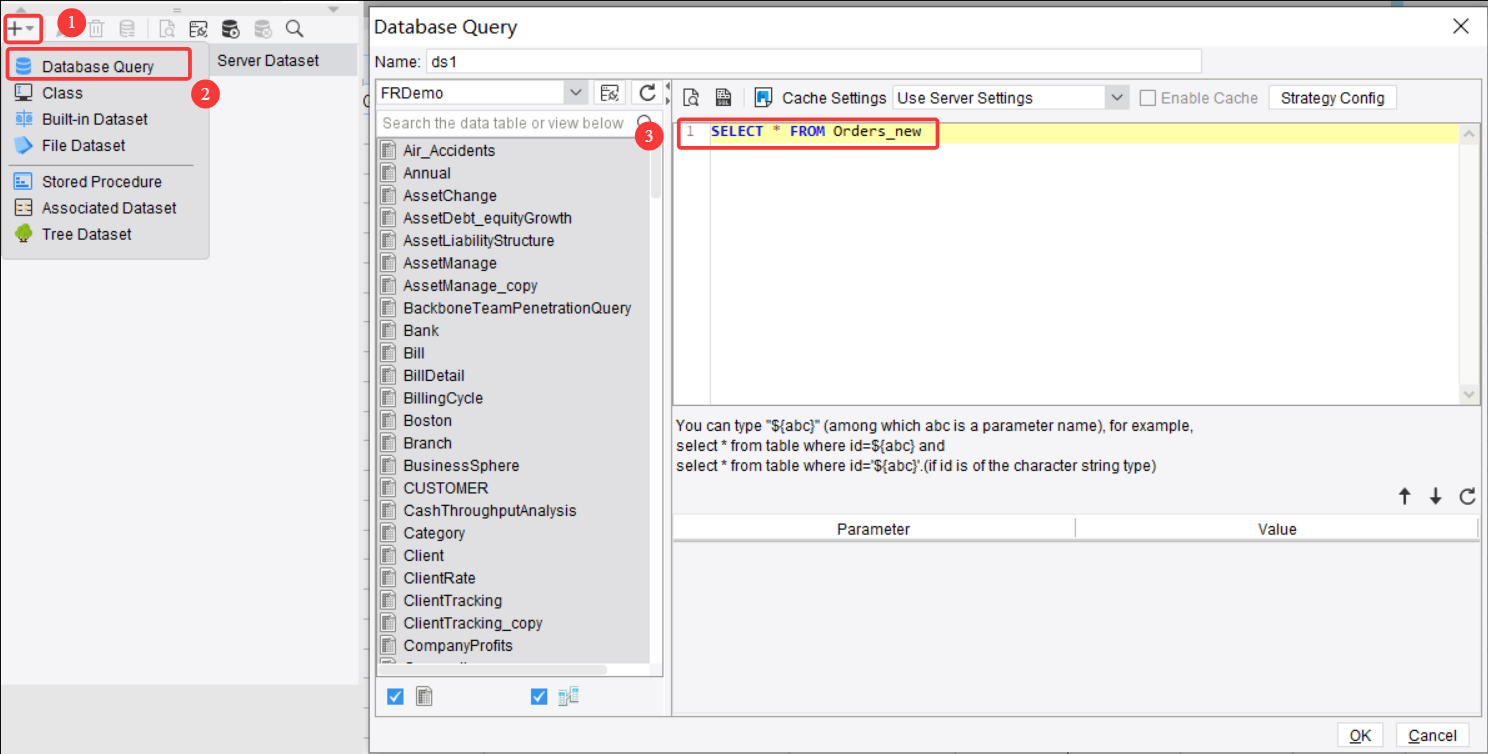Open the add dataset plus dropdown
Viewport: 1488px width, 754px height.
pyautogui.click(x=21, y=29)
